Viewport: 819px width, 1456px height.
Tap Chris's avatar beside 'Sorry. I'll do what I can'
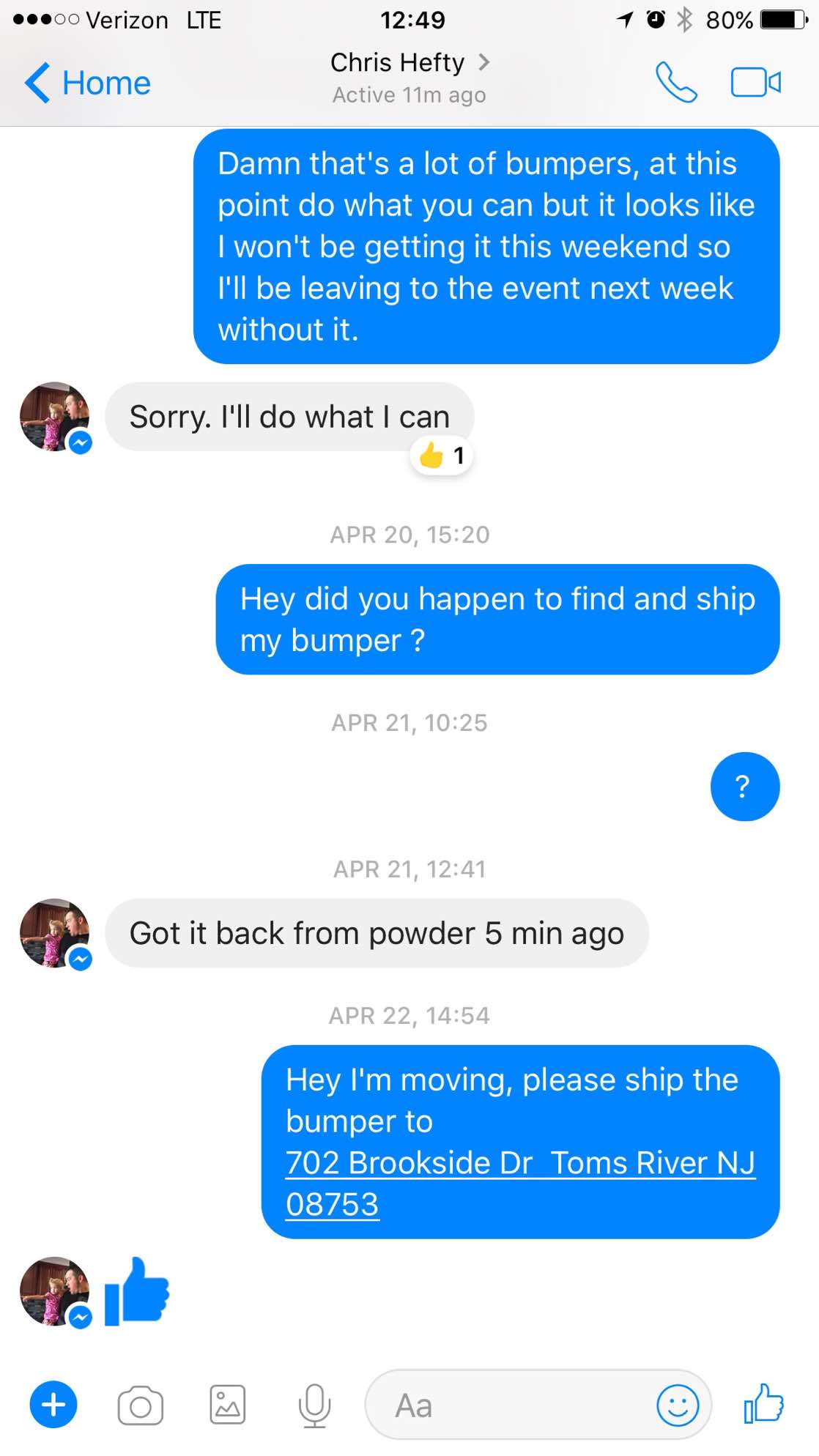[x=55, y=417]
